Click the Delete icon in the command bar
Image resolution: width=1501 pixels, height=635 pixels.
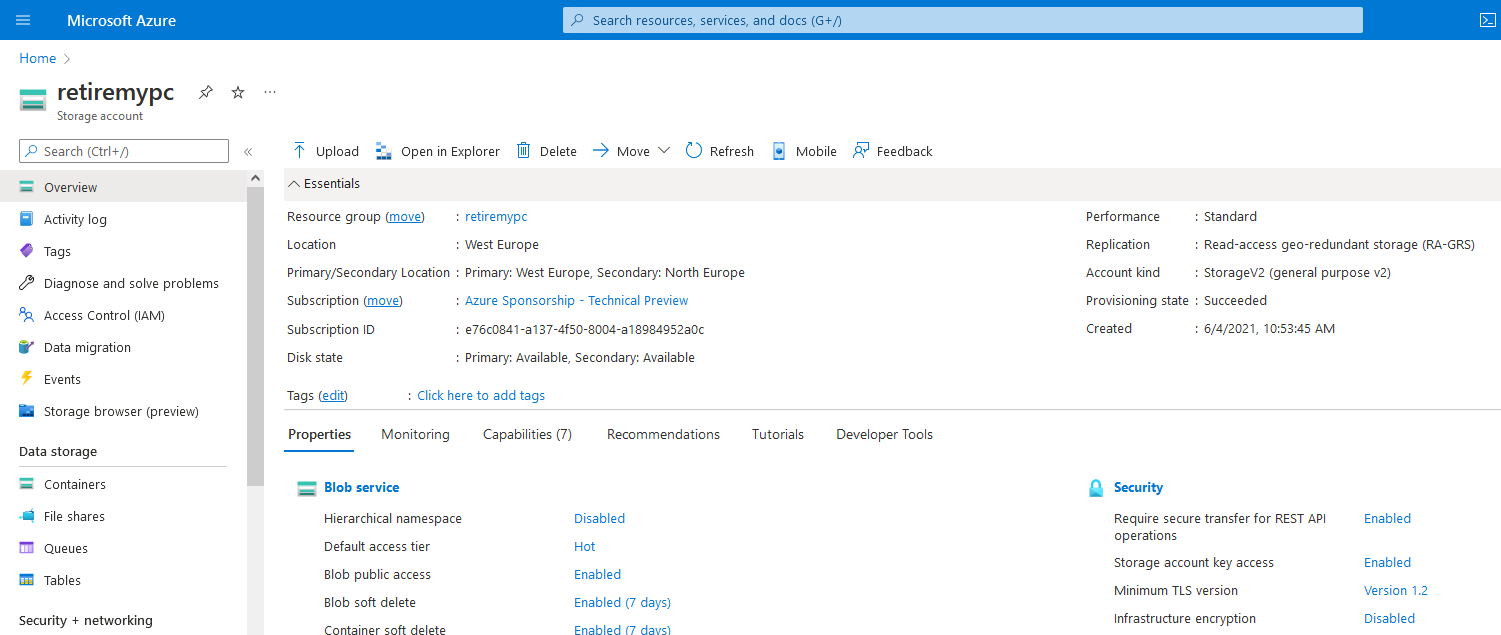tap(548, 150)
